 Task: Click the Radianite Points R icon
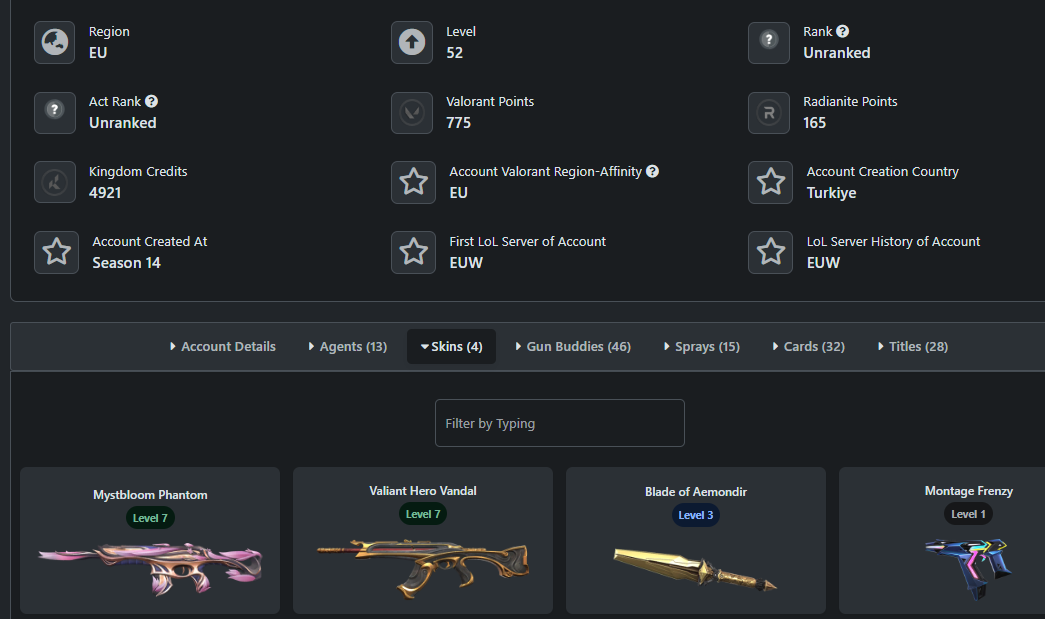(x=769, y=113)
